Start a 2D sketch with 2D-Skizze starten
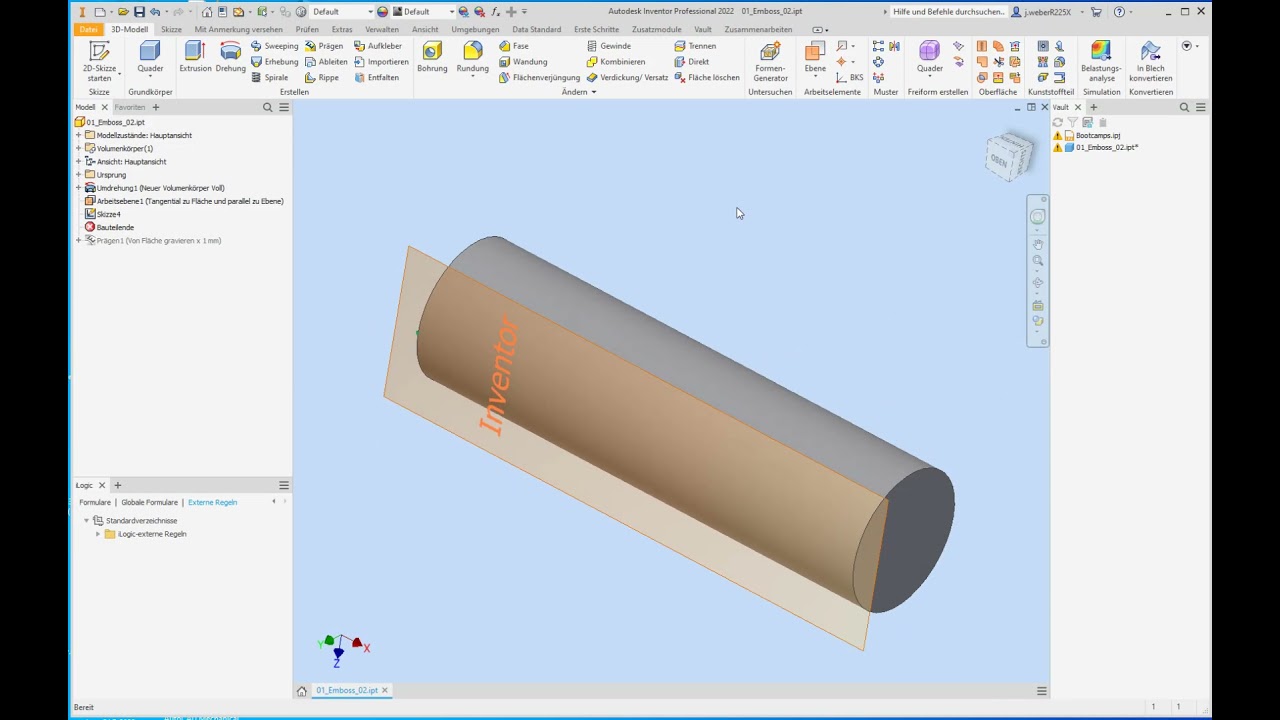This screenshot has height=720, width=1280. pyautogui.click(x=99, y=61)
